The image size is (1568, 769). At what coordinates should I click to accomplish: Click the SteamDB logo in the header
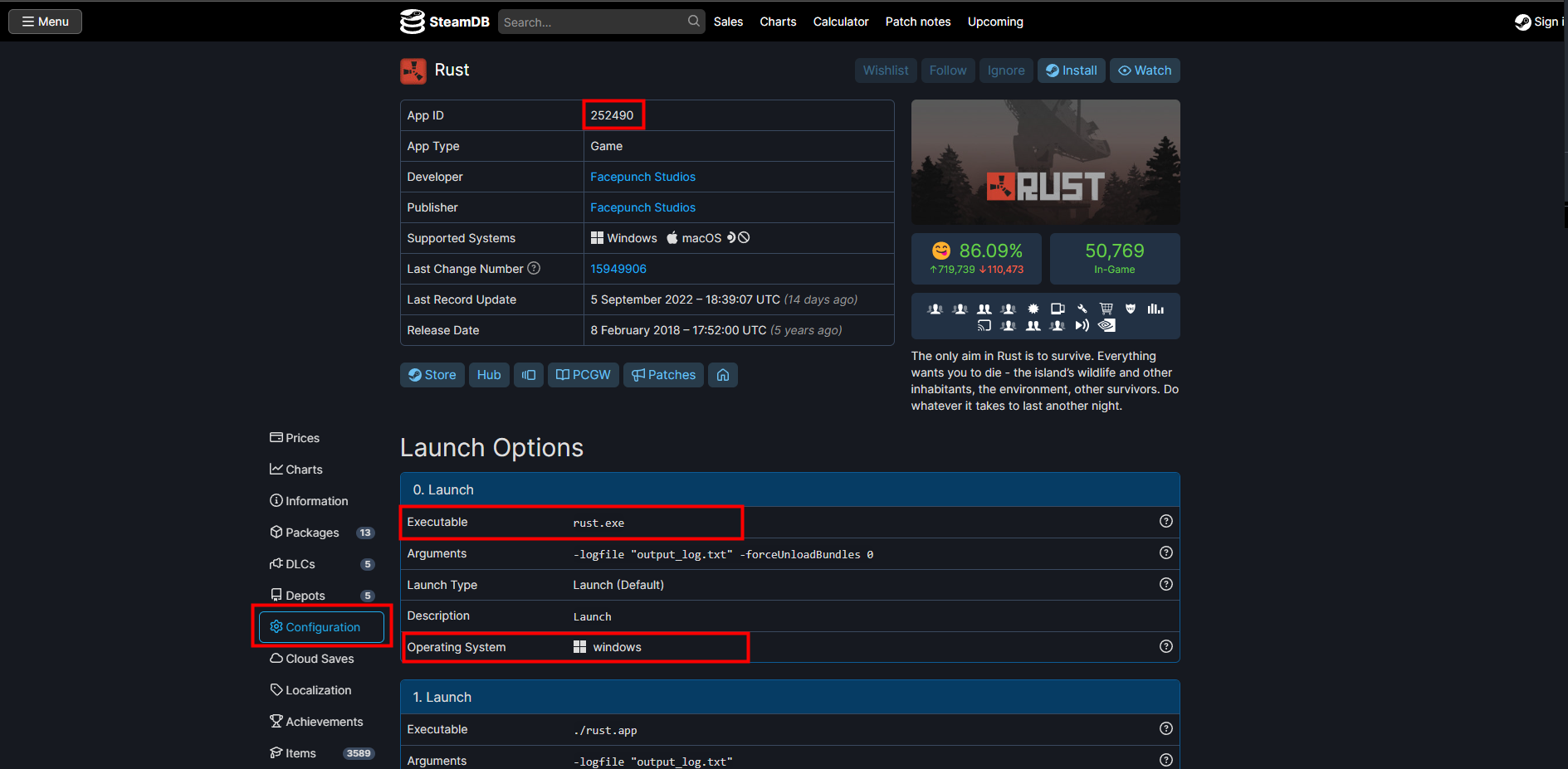tap(445, 22)
